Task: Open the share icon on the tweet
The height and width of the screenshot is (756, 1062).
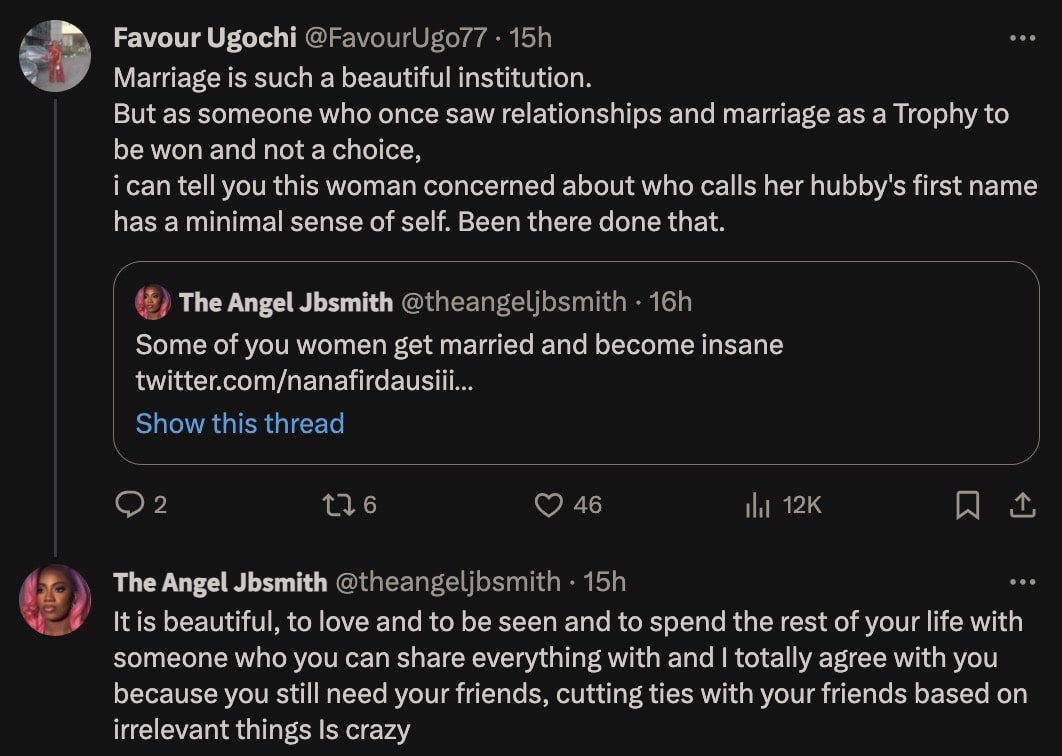Action: [1024, 506]
